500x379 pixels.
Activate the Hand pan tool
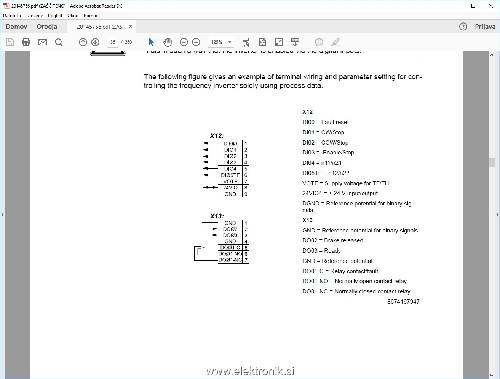167,42
